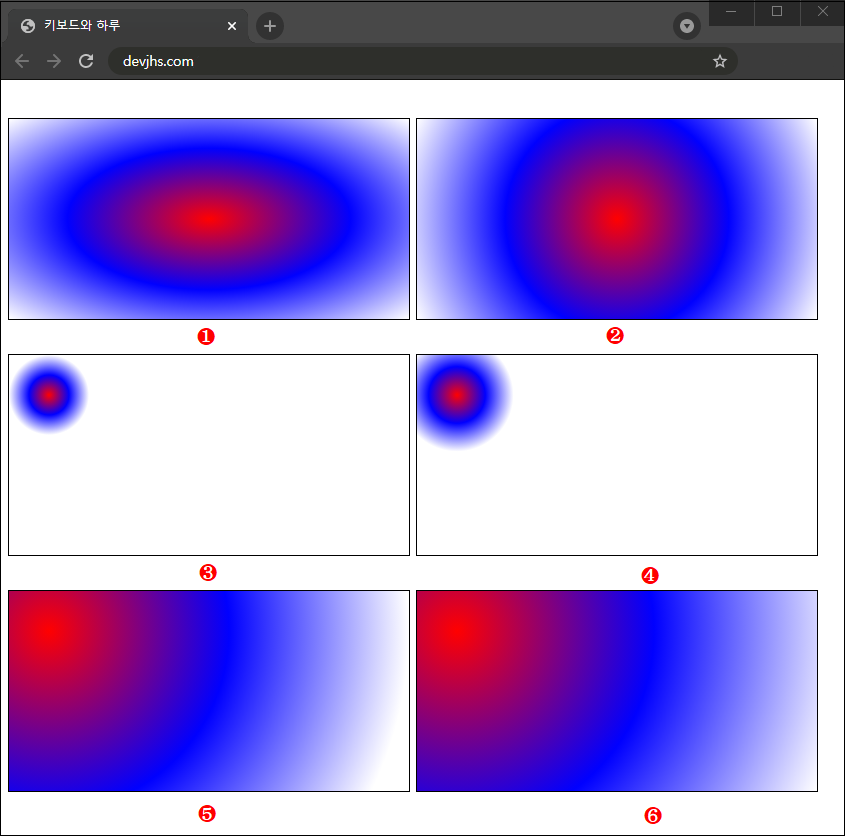Viewport: 845px width, 836px height.
Task: Bookmark this page with the star icon
Action: (x=719, y=61)
